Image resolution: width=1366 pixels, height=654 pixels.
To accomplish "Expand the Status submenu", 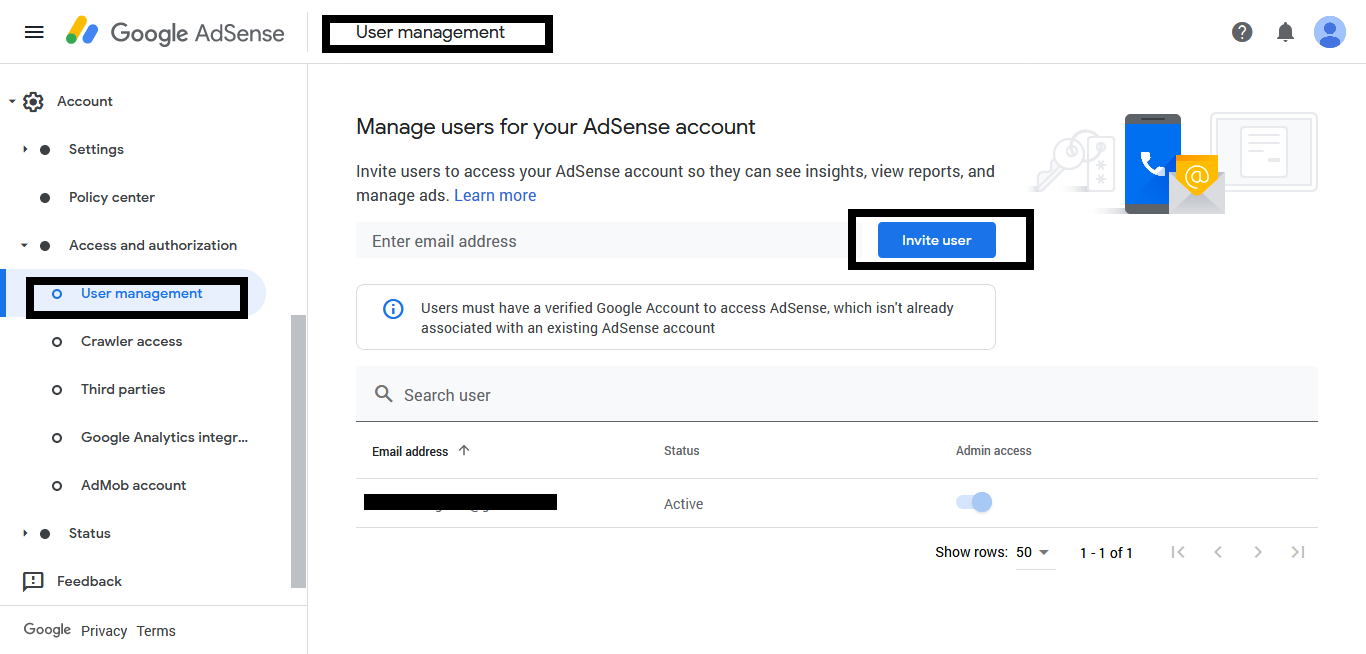I will coord(26,533).
